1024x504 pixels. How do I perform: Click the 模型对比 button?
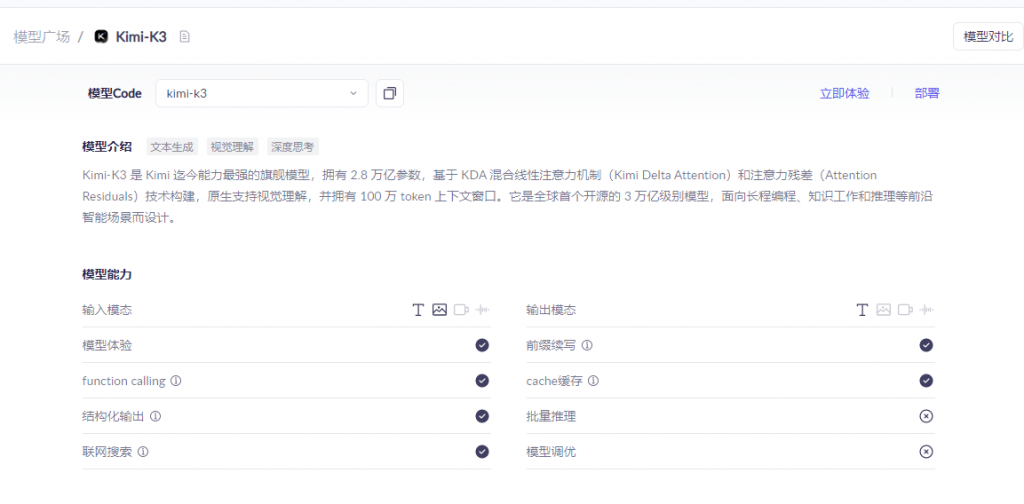pyautogui.click(x=988, y=37)
